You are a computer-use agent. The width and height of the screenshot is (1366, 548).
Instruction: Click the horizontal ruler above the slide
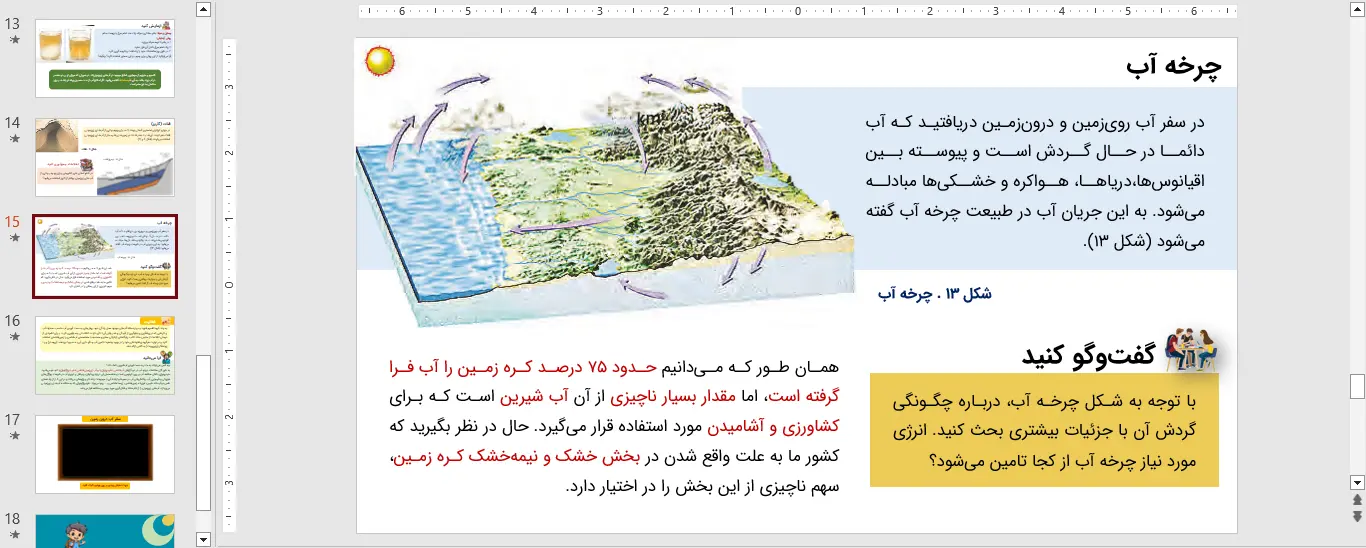797,12
